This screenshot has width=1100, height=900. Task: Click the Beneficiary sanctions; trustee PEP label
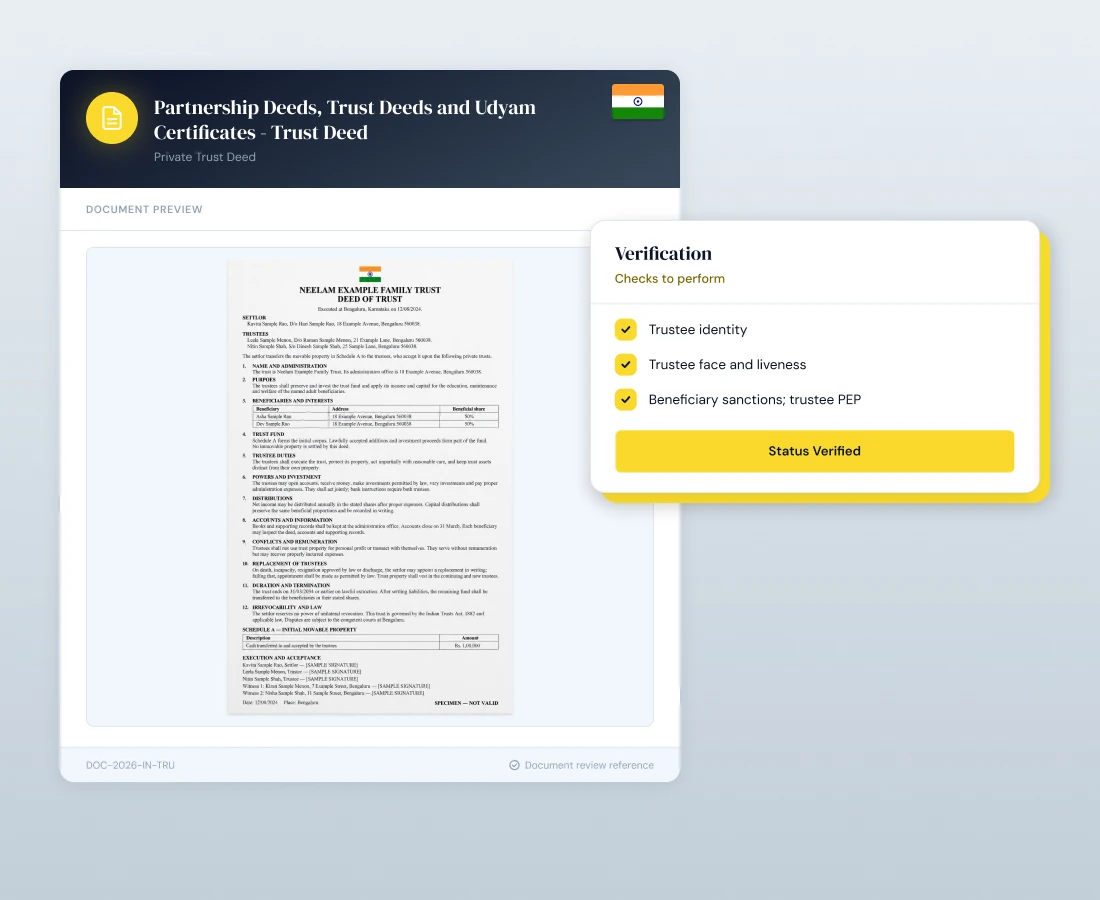(x=754, y=400)
